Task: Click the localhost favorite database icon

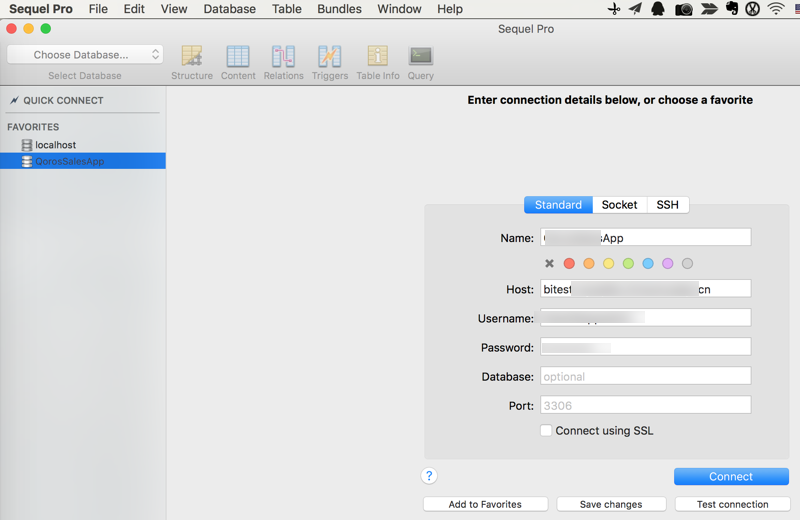Action: coord(27,145)
